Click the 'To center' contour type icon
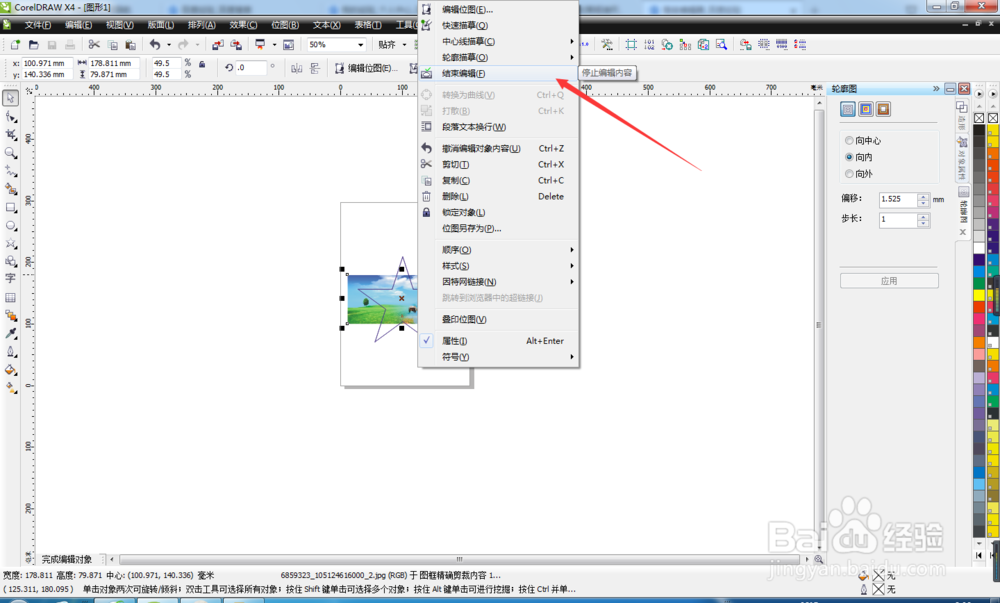Viewport: 1000px width, 603px height. 848,110
